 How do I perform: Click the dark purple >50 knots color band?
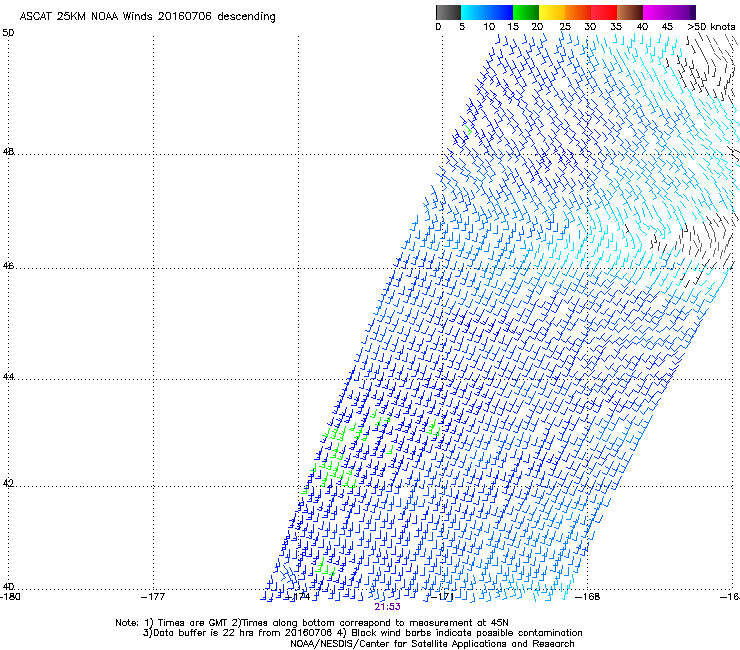[693, 12]
